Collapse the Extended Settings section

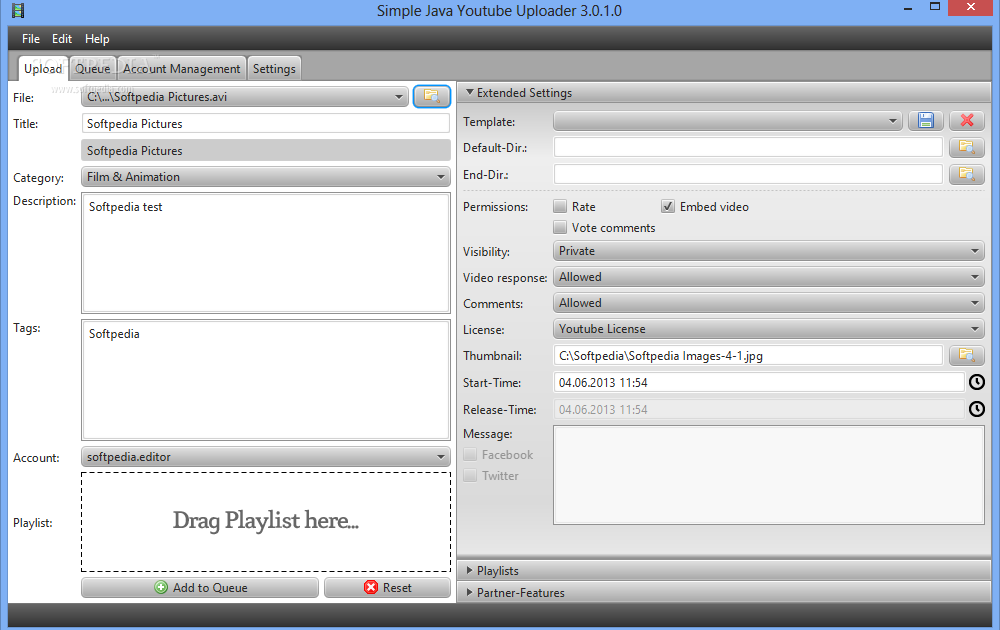point(724,92)
